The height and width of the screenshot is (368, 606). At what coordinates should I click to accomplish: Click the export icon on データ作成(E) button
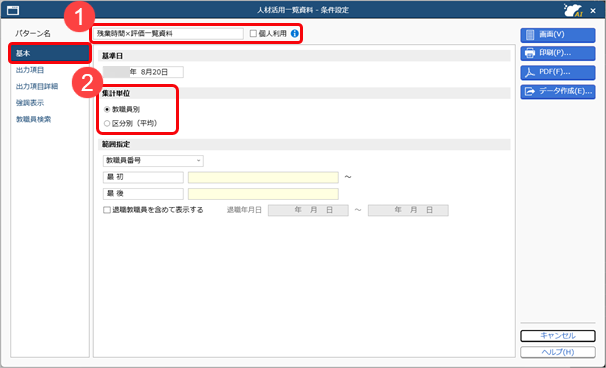click(x=530, y=92)
